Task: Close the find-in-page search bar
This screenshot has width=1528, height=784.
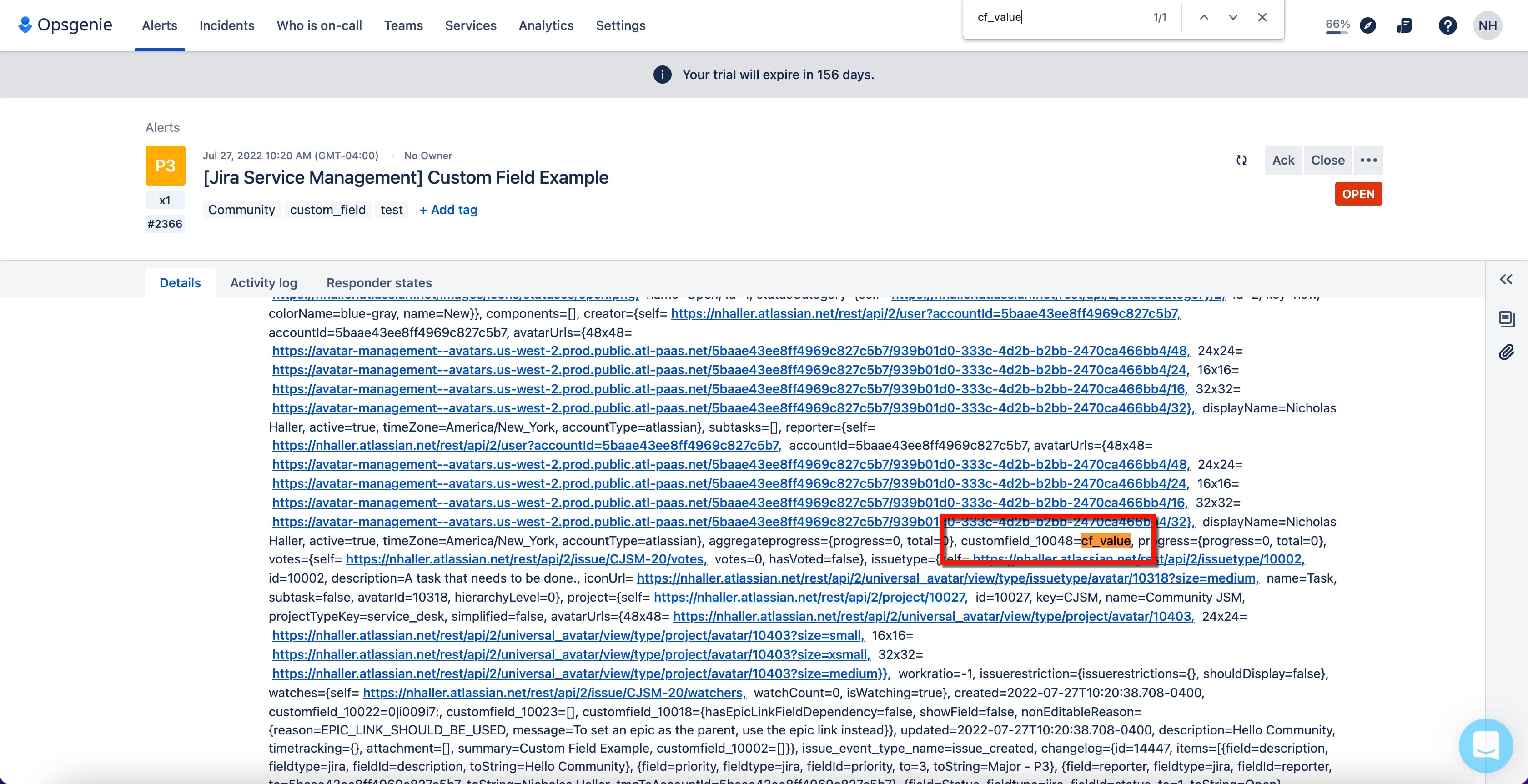Action: 1262,17
